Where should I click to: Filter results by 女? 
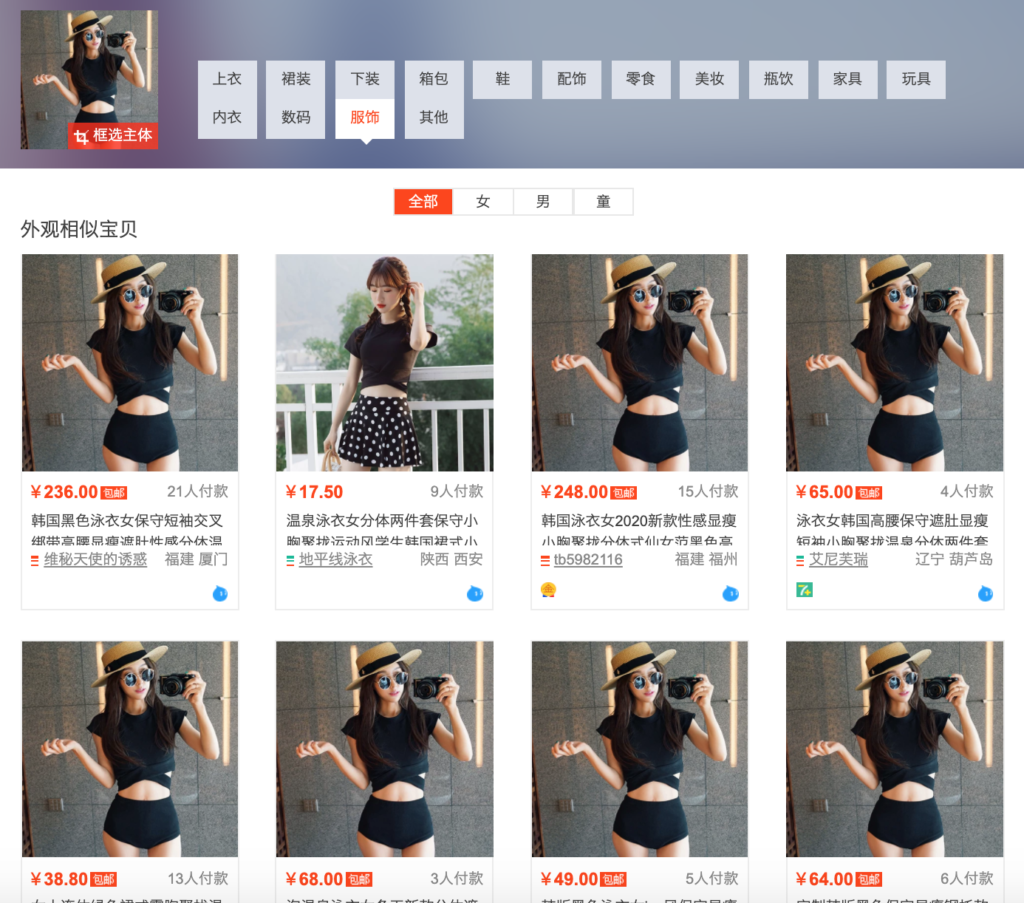pyautogui.click(x=483, y=201)
